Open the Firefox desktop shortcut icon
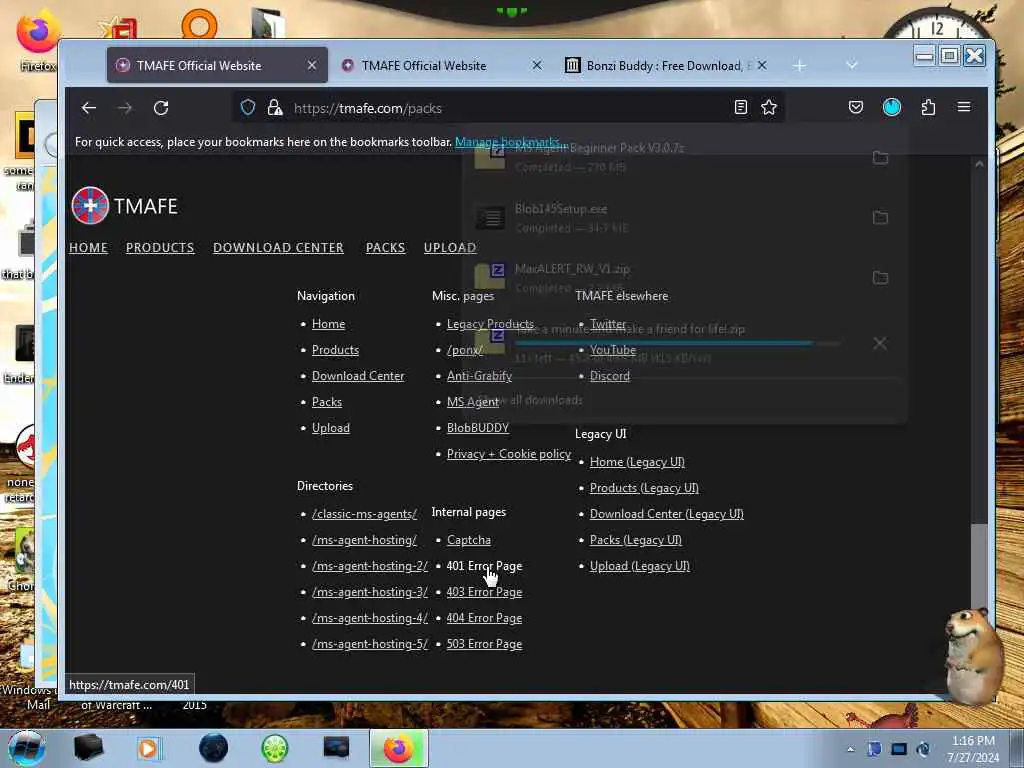Screen dimensions: 1024x768 click(38, 39)
